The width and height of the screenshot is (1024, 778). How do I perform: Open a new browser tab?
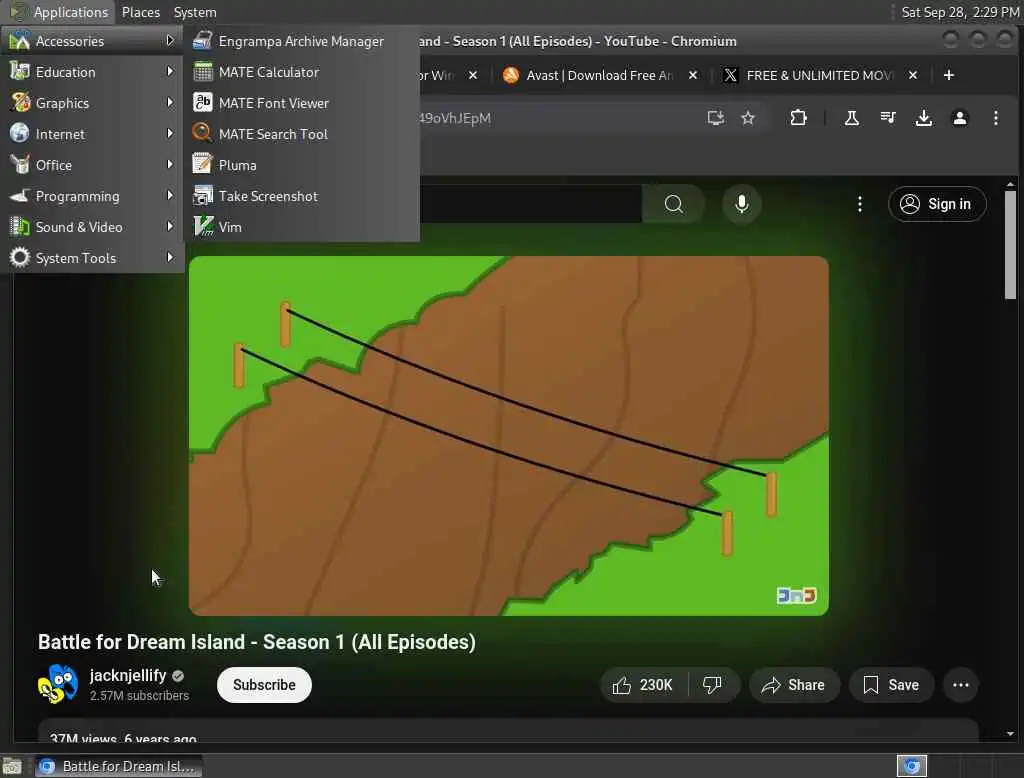tap(949, 75)
